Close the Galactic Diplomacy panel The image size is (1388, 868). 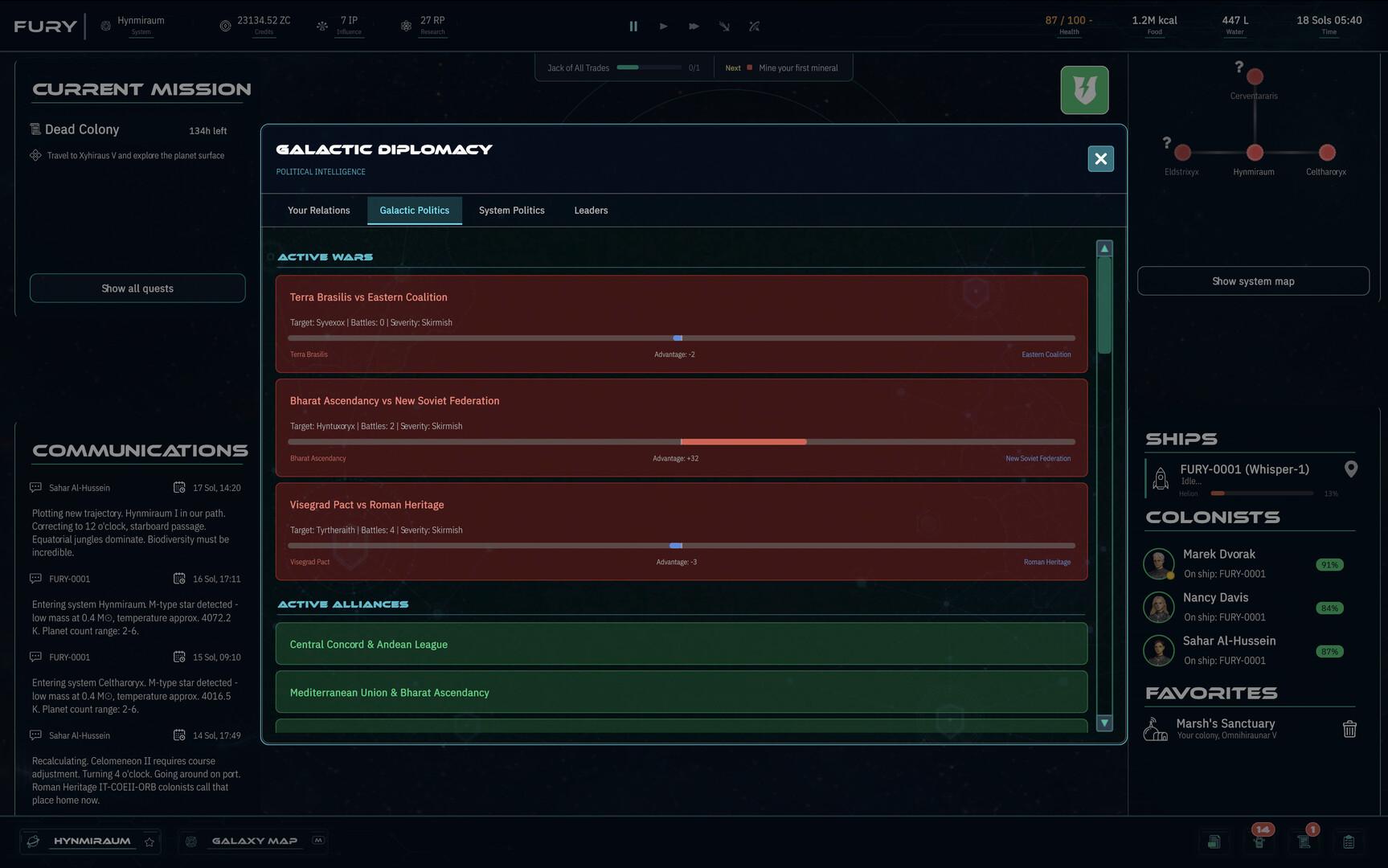pos(1100,159)
